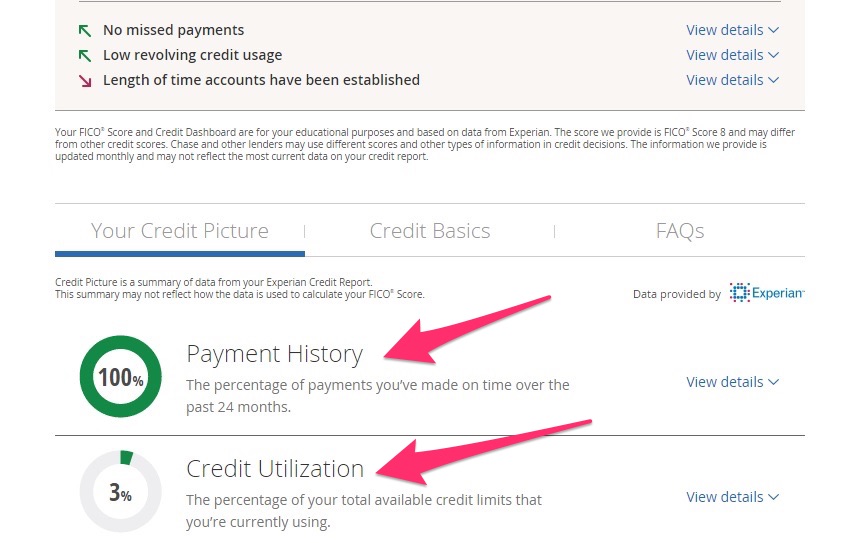Click the No missed payments label

(173, 30)
